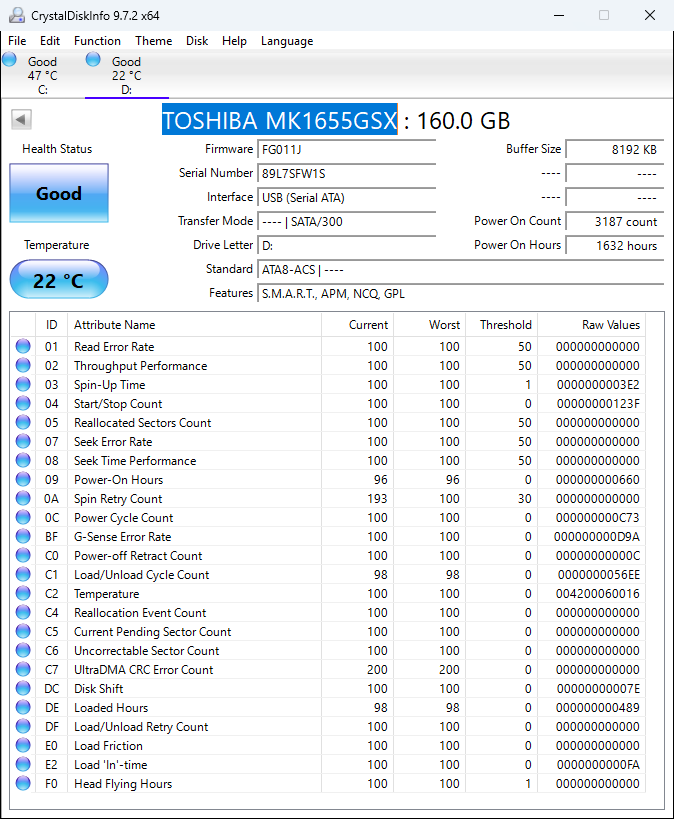674x819 pixels.
Task: Click the status icon for Power Cycle Count
Action: coord(23,517)
